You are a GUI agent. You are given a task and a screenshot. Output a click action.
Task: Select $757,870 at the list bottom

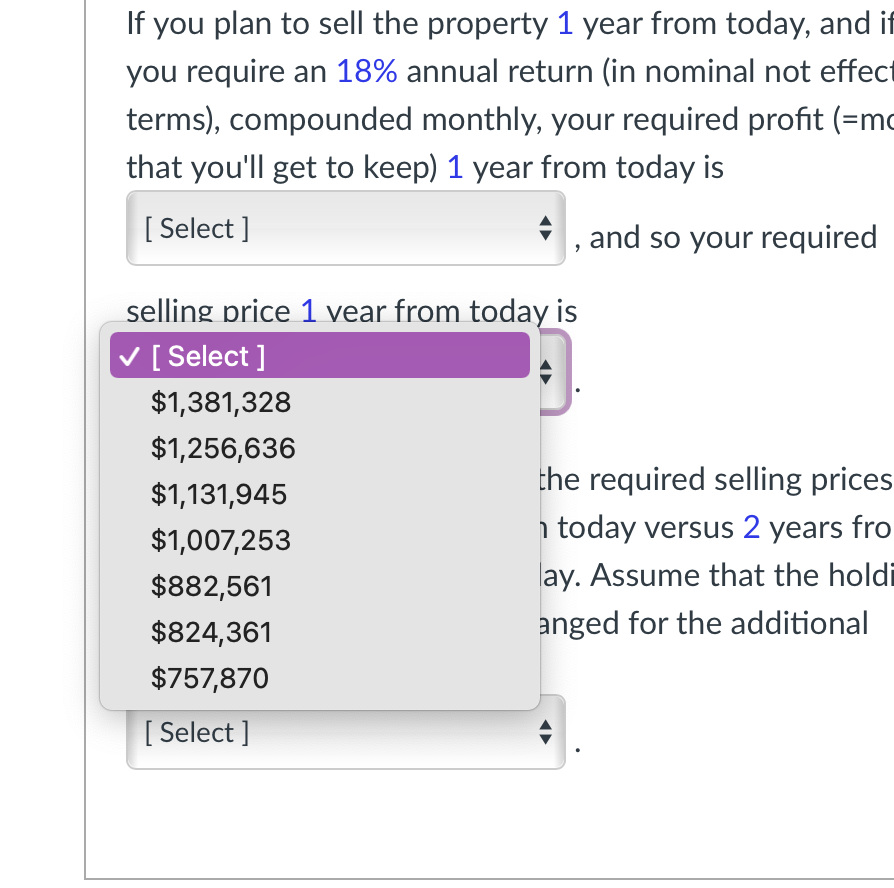click(210, 679)
